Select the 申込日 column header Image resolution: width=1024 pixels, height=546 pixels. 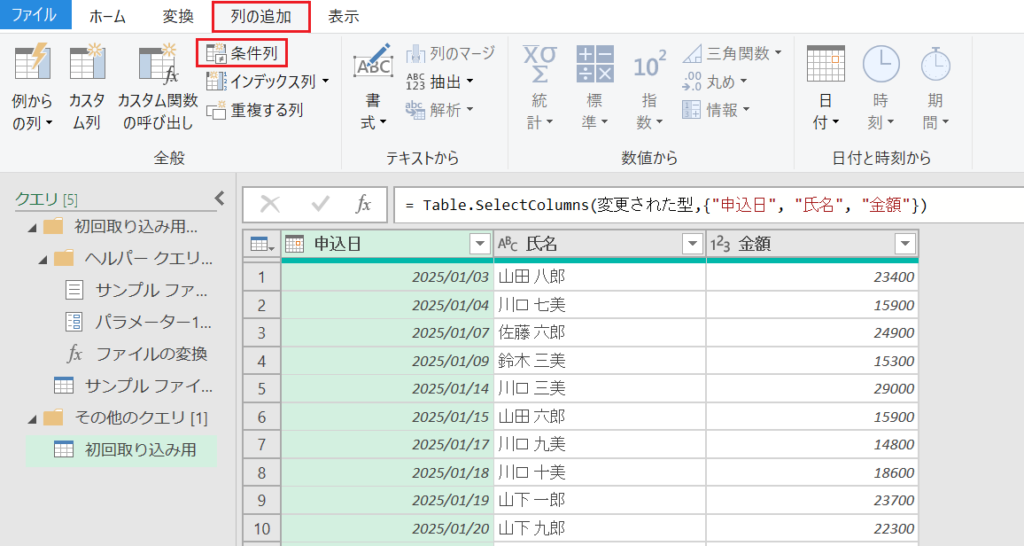[x=387, y=244]
